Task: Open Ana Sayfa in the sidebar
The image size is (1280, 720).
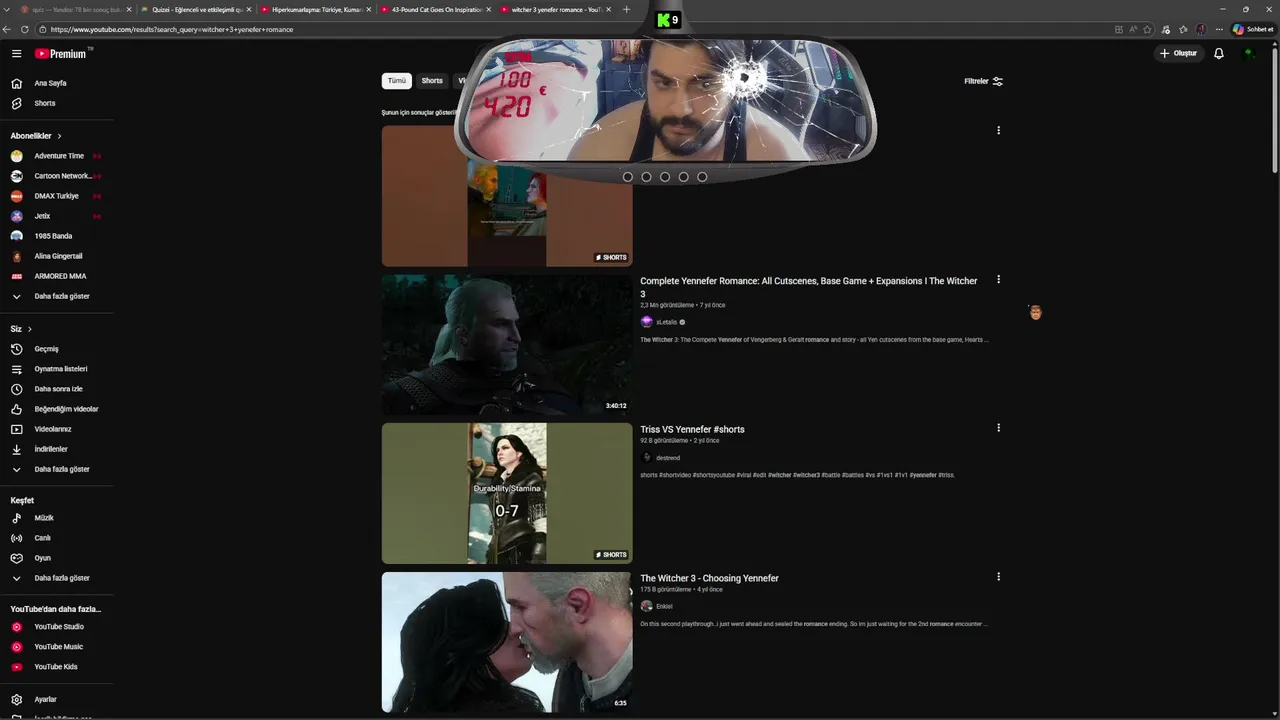Action: 50,83
